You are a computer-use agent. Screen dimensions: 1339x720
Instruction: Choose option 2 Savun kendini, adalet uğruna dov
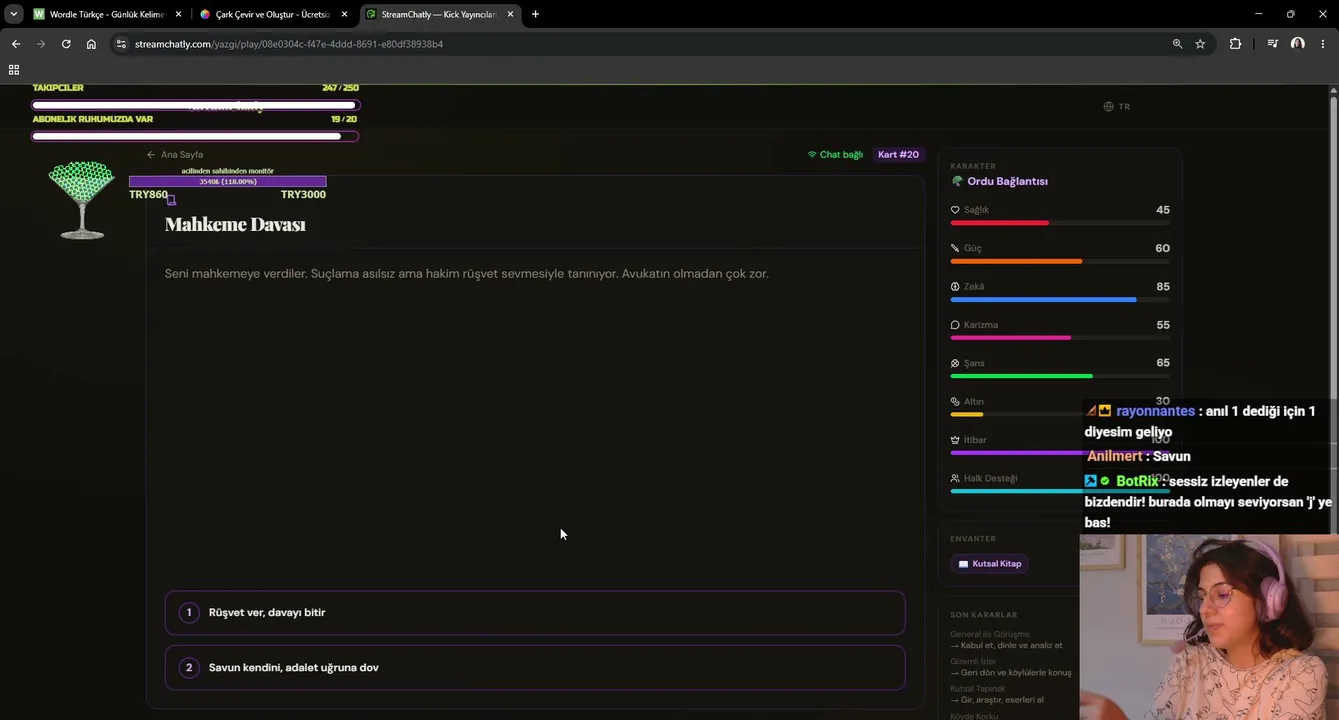pyautogui.click(x=535, y=668)
